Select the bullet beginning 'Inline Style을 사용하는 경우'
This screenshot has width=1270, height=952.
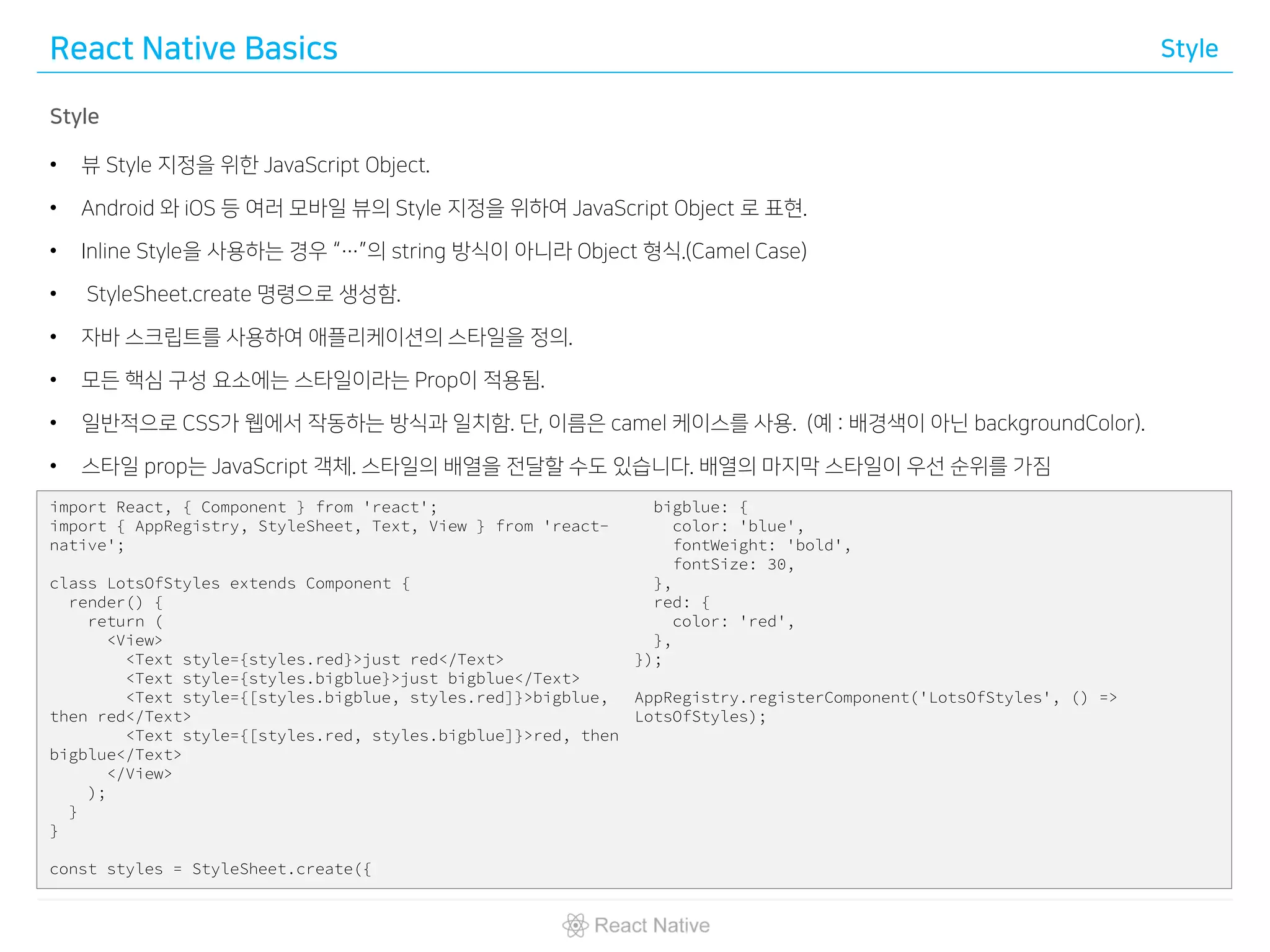coord(444,251)
